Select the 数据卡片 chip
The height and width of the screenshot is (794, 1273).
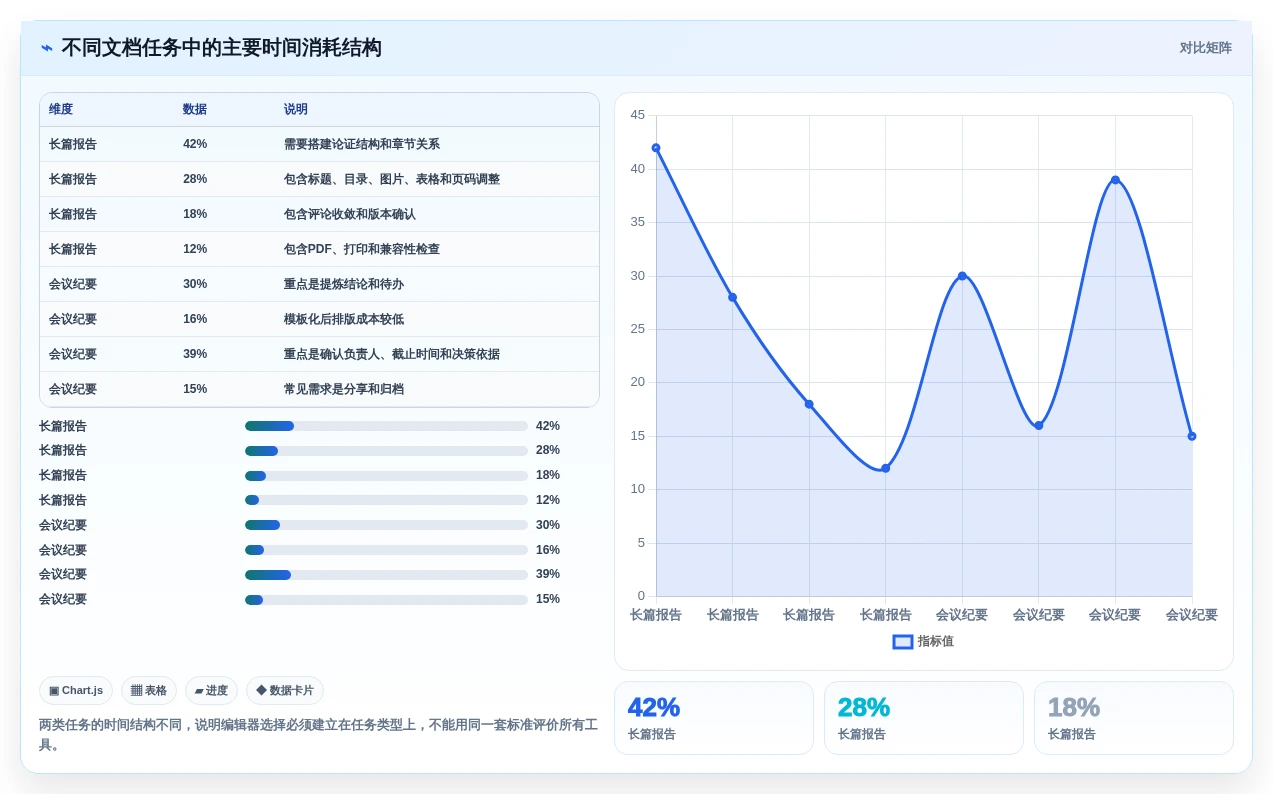pyautogui.click(x=285, y=691)
